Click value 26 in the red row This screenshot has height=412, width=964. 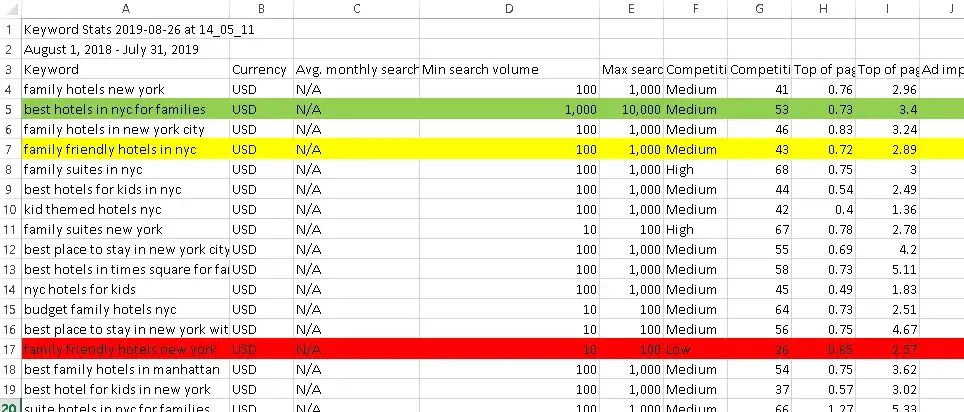pyautogui.click(x=759, y=349)
